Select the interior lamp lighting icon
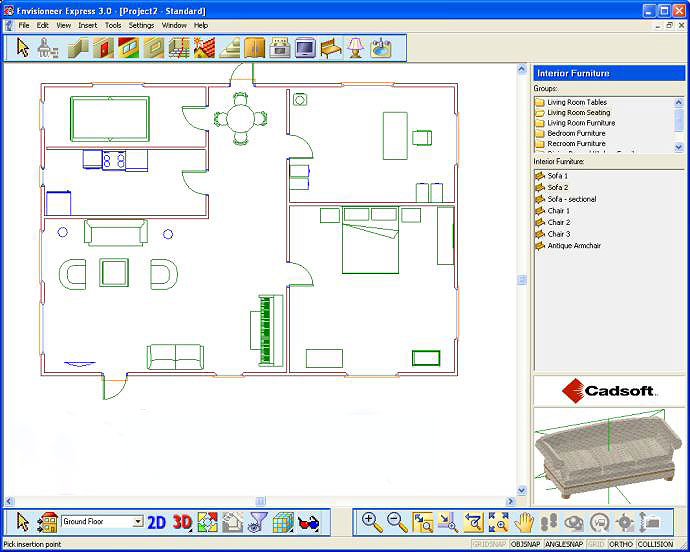The height and width of the screenshot is (552, 690). click(355, 48)
